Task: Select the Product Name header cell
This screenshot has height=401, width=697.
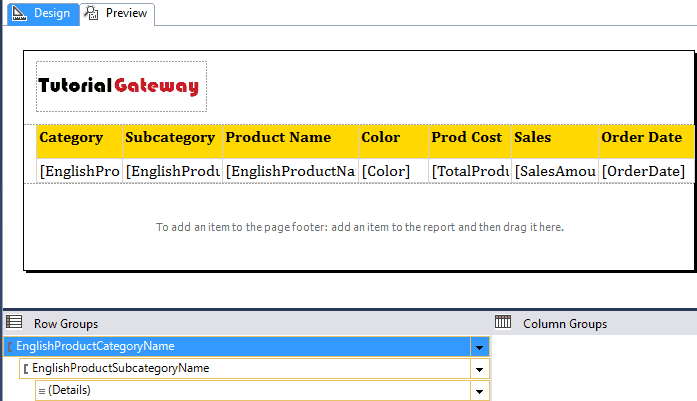Action: (x=290, y=141)
